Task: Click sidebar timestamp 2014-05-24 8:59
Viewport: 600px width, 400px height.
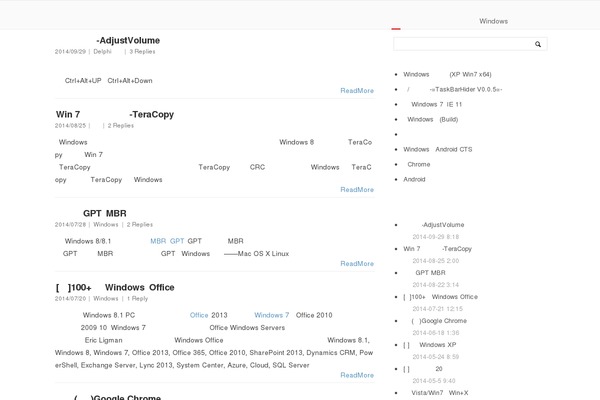Action: pyautogui.click(x=435, y=357)
